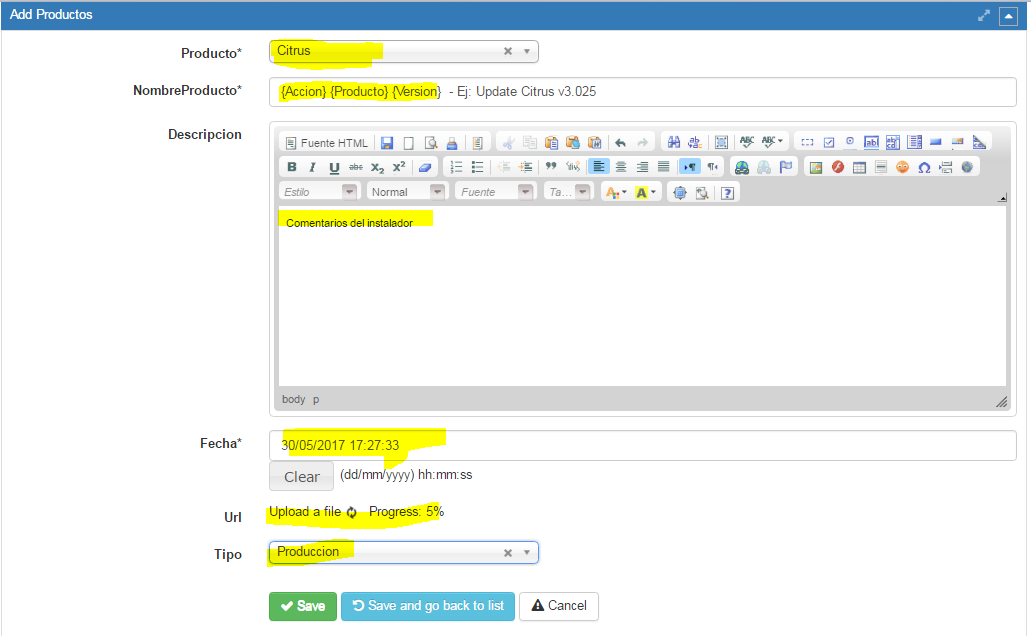Toggle Block Quote formatting
The width and height of the screenshot is (1031, 636).
(x=551, y=167)
